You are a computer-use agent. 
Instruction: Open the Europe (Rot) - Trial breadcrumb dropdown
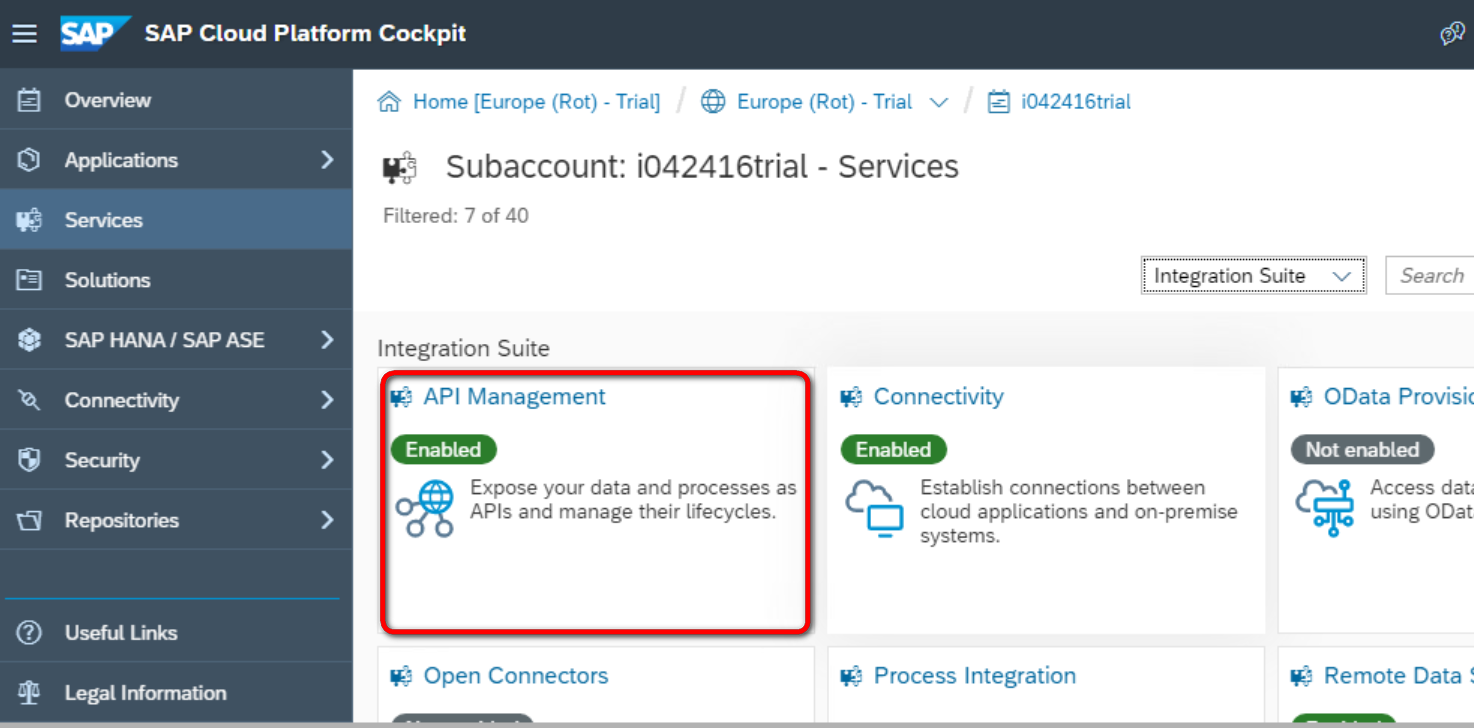coord(939,102)
